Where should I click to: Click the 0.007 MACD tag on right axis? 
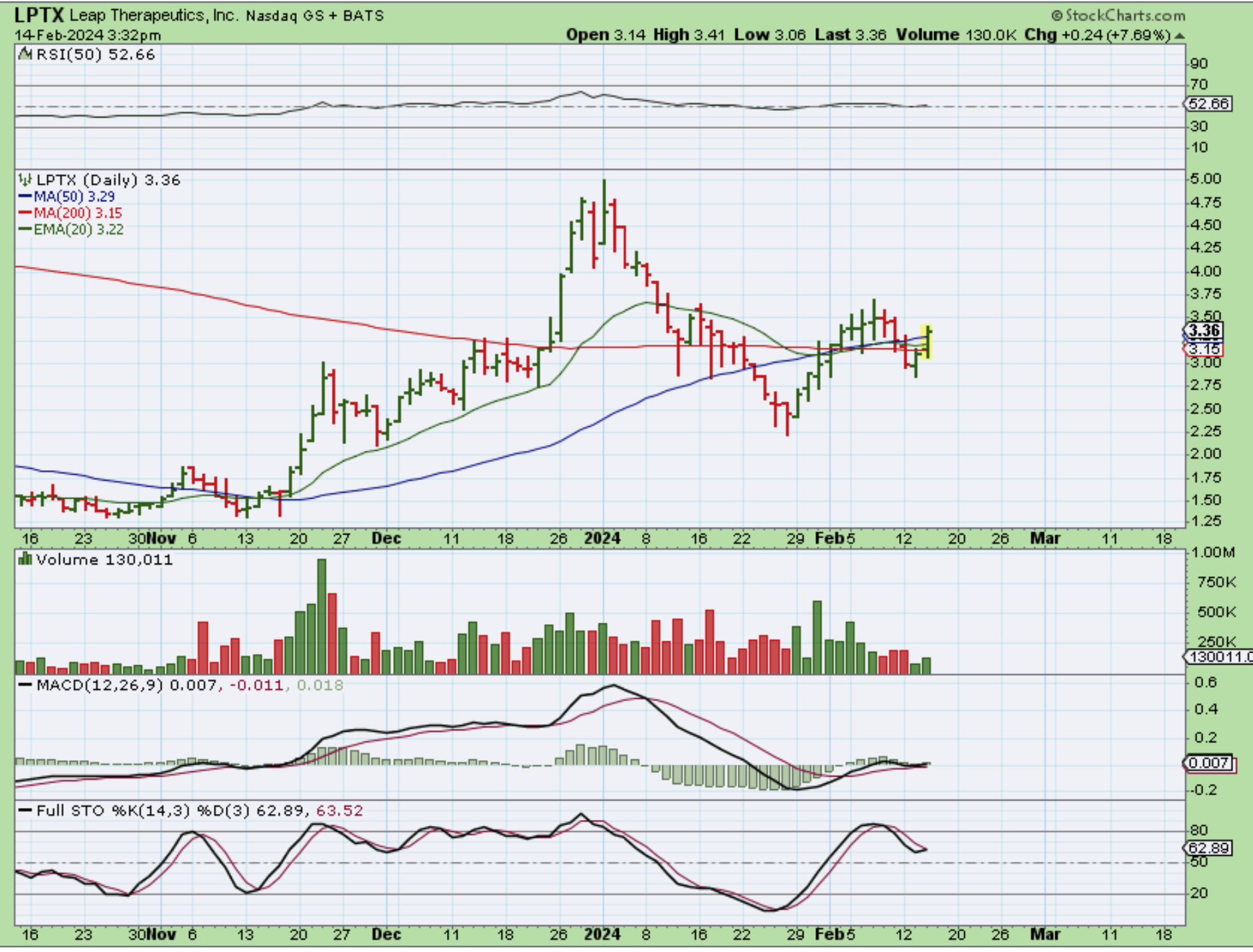[1209, 763]
